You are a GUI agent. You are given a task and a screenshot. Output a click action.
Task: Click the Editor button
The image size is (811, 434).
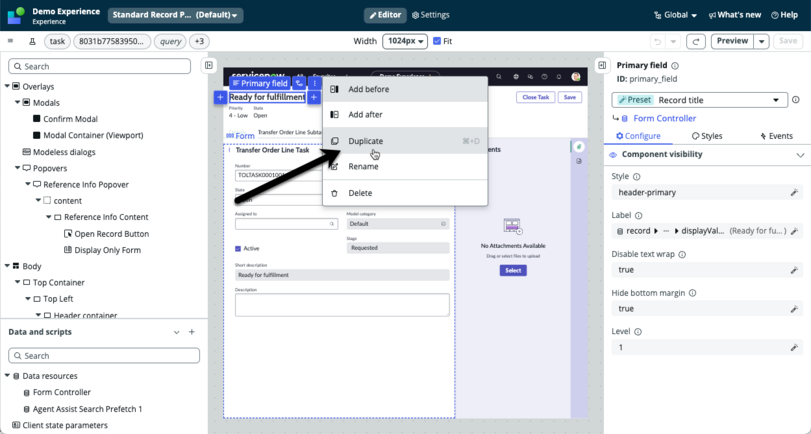point(385,15)
